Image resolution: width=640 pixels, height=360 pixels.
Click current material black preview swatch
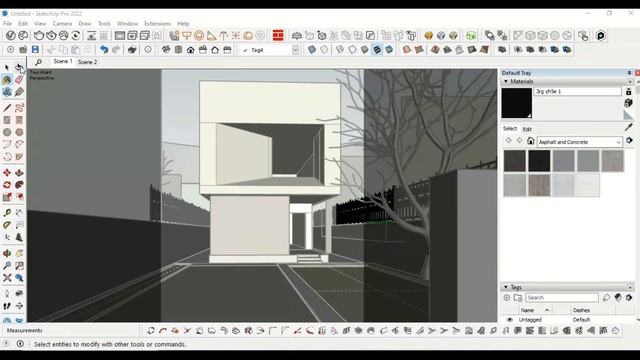click(x=516, y=103)
